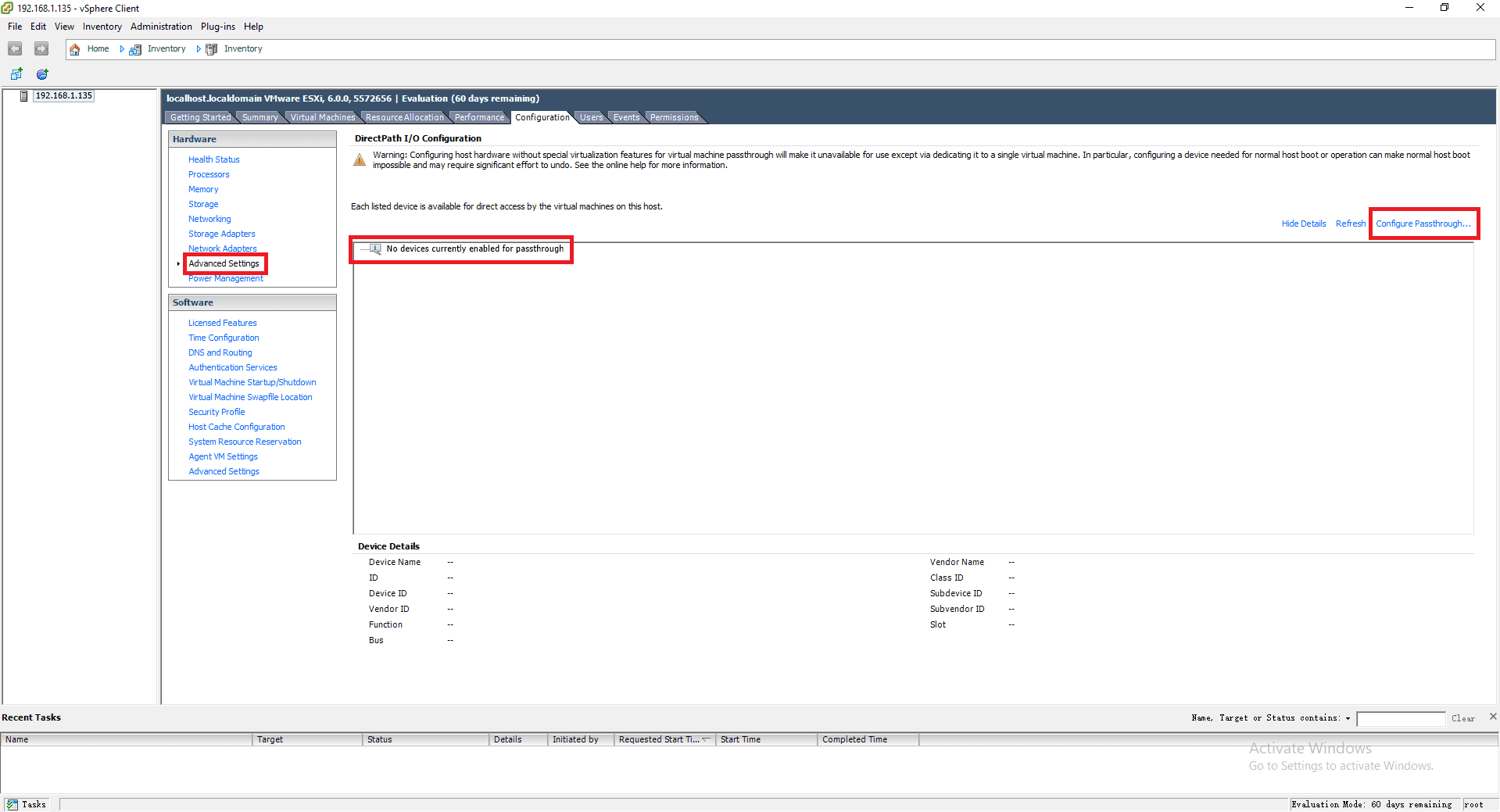Open Networking hardware settings
This screenshot has width=1500, height=812.
209,219
